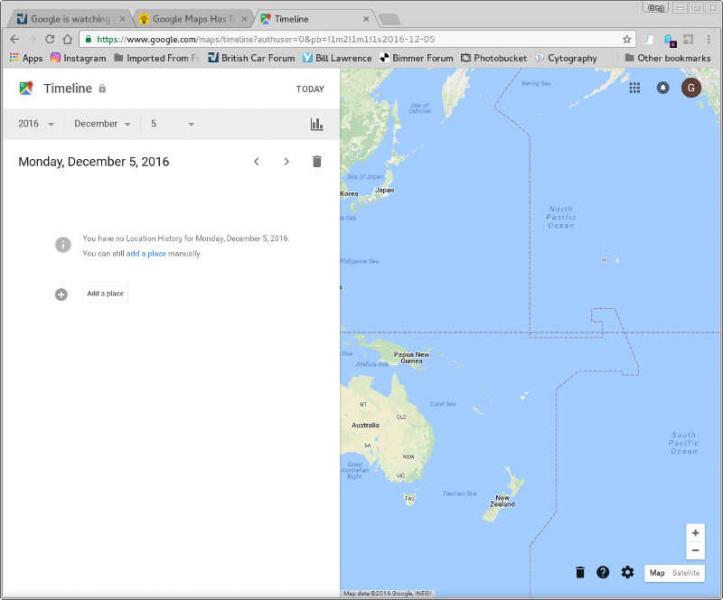The width and height of the screenshot is (723, 600).
Task: Expand the December month dropdown
Action: [x=102, y=124]
